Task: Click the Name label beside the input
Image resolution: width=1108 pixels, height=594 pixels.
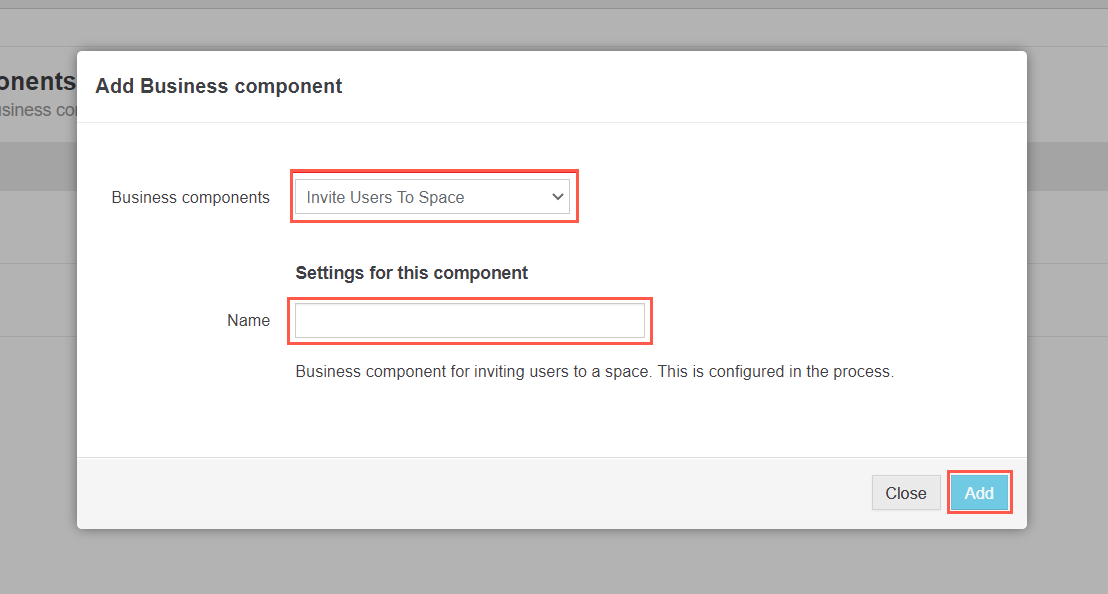Action: pyautogui.click(x=249, y=320)
